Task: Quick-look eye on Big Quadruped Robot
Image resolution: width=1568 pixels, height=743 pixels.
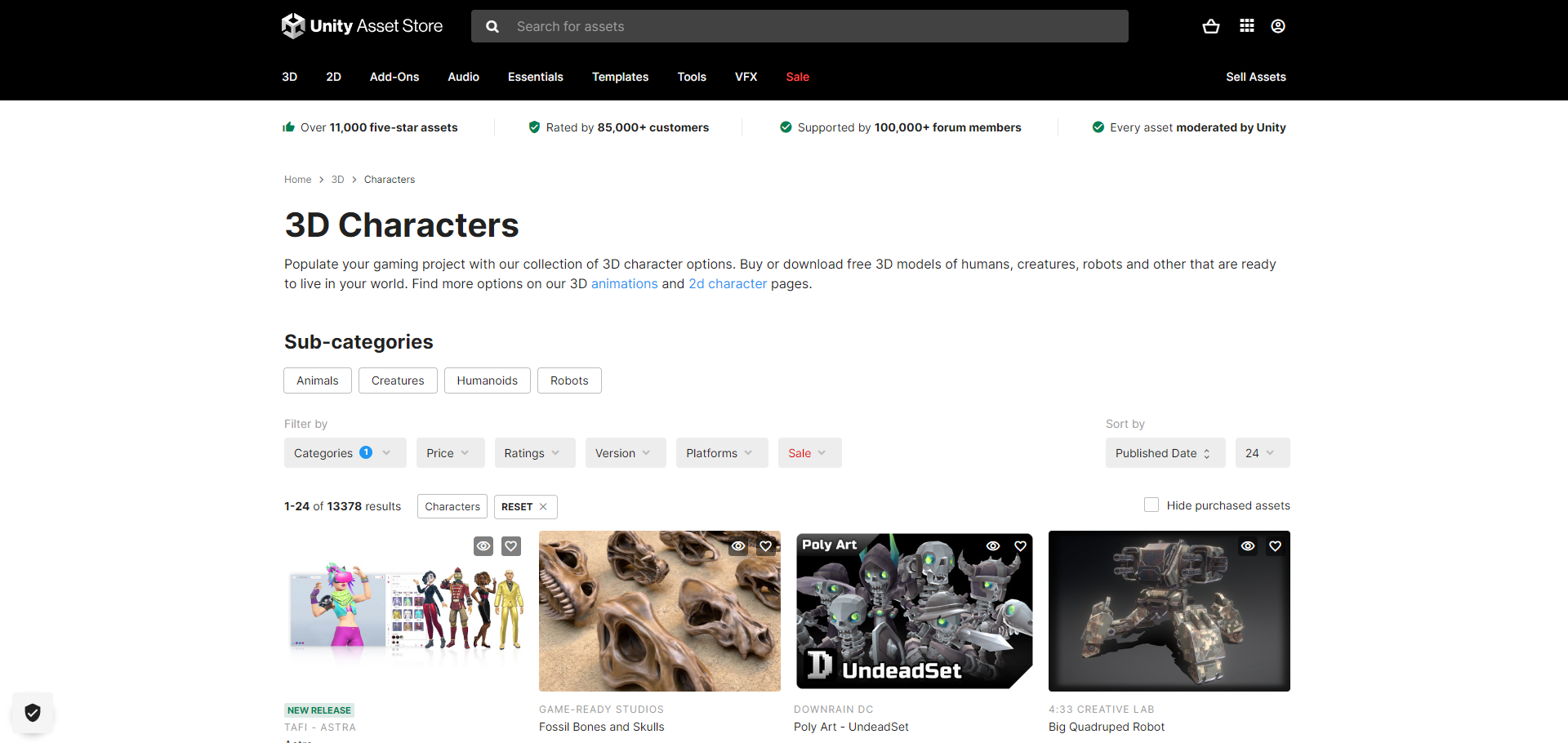Action: [x=1248, y=546]
